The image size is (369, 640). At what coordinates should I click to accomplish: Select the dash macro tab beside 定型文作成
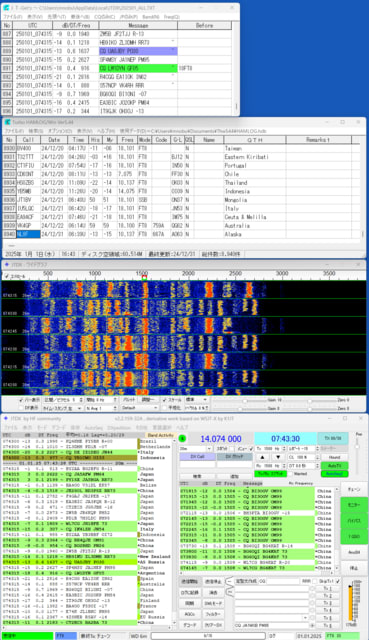pyautogui.click(x=230, y=581)
